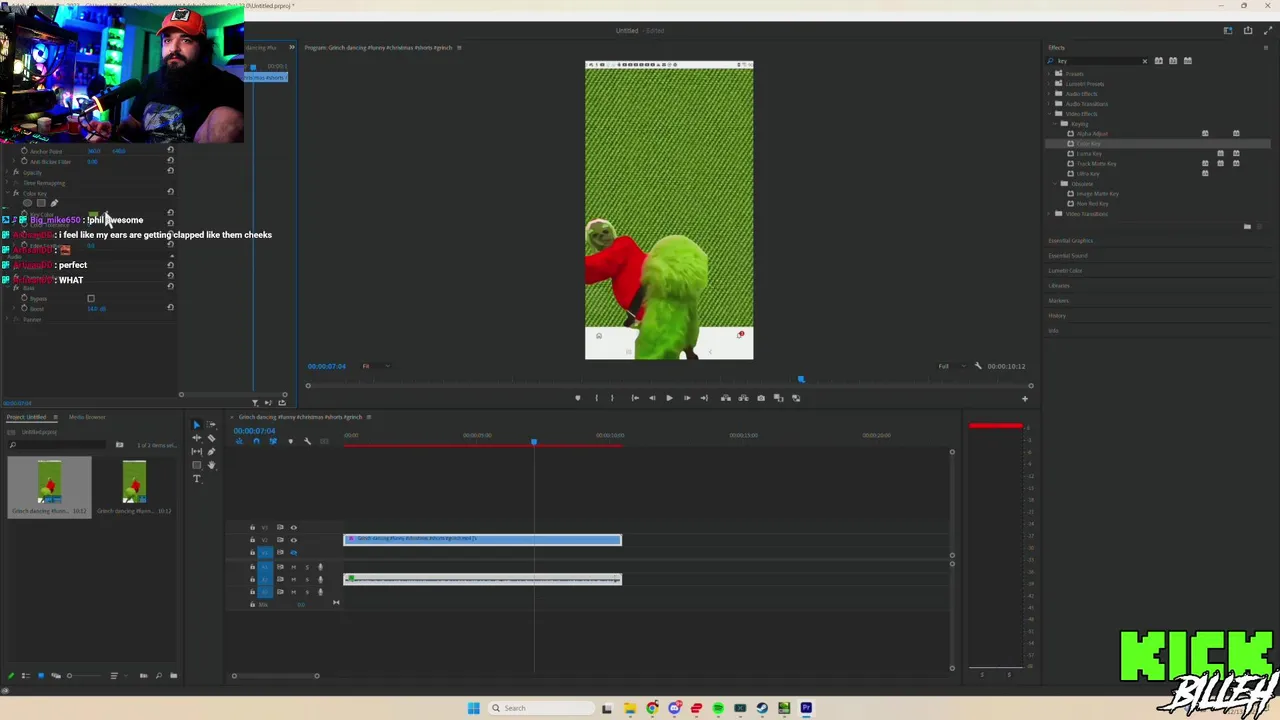Screen dimensions: 1280x720
Task: Click Add Marker in Program monitor
Action: pyautogui.click(x=578, y=398)
